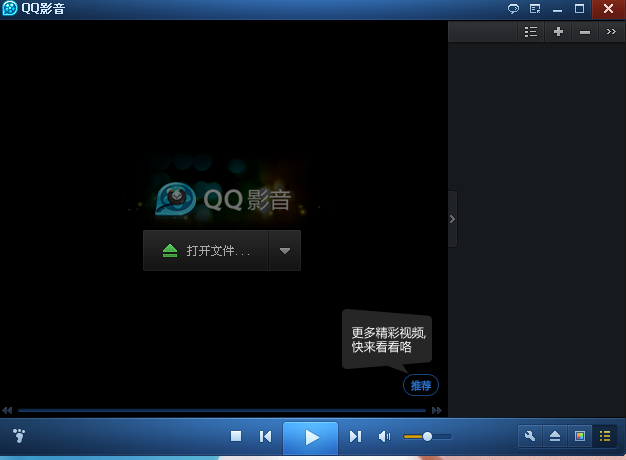Viewport: 626px width, 460px height.
Task: Maximize the QQ影音 window
Action: [x=579, y=9]
